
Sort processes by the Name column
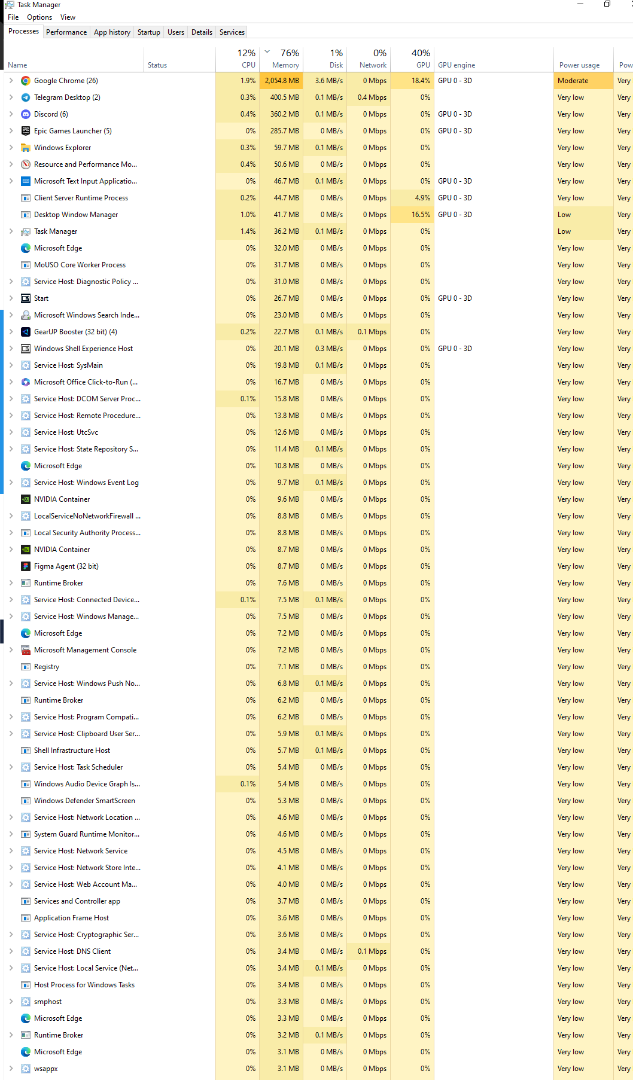click(x=74, y=59)
